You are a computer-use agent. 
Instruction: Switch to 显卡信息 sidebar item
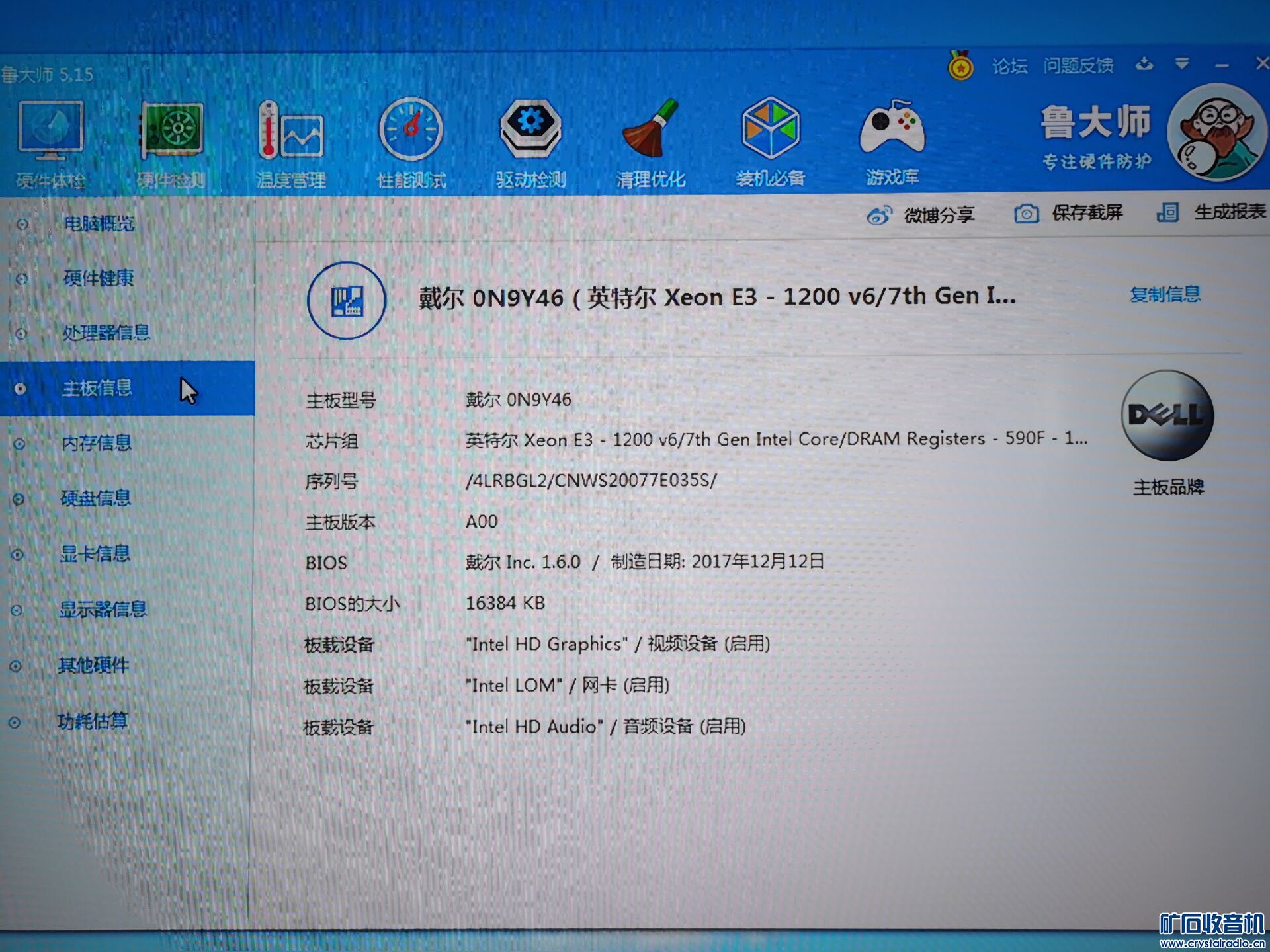pos(95,553)
